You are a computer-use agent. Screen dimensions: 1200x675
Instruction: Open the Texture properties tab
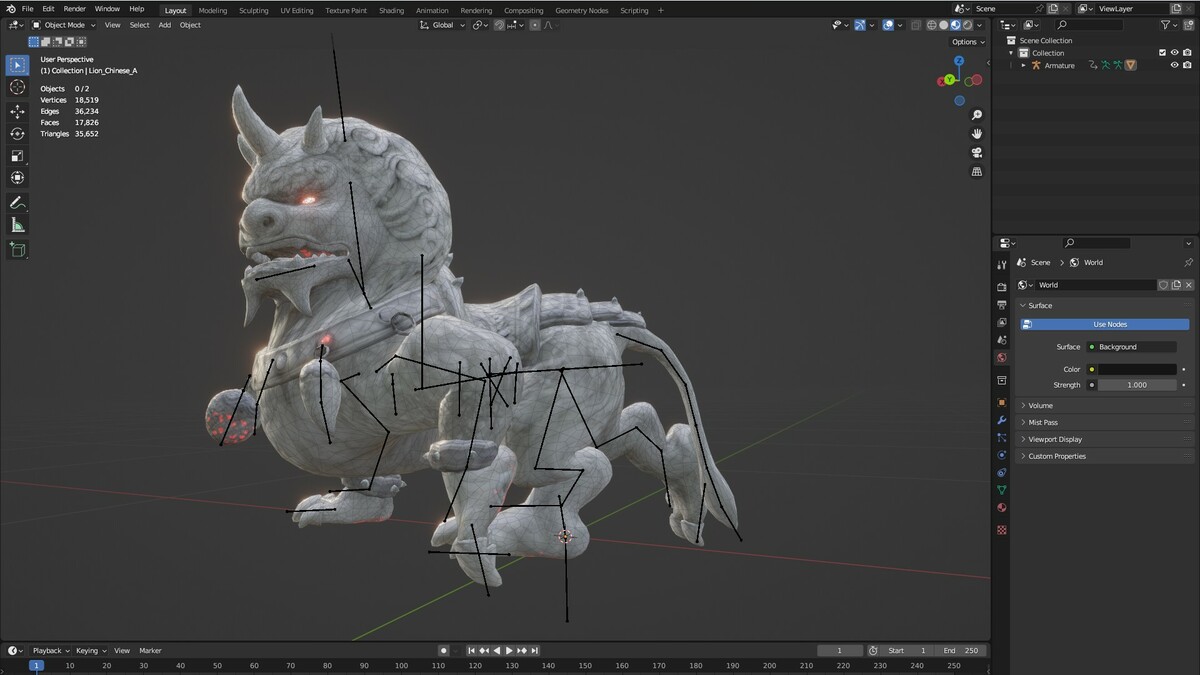pos(1002,530)
